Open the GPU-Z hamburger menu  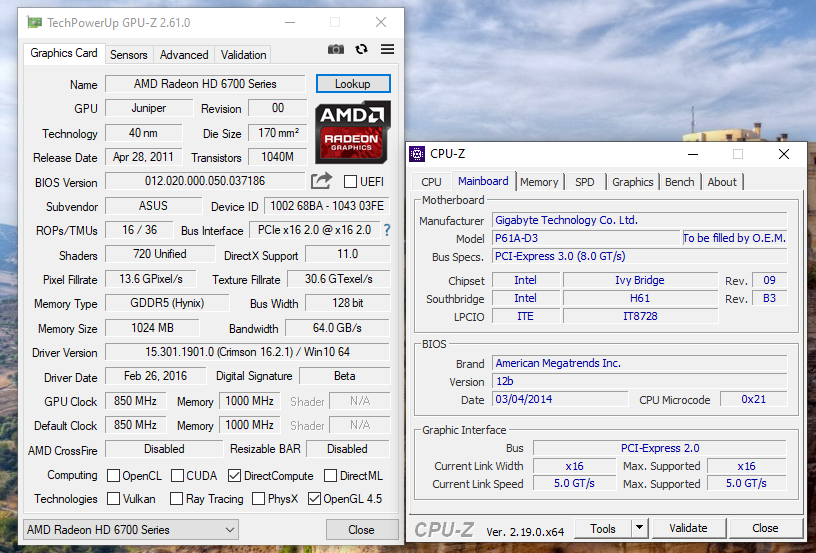[x=387, y=49]
